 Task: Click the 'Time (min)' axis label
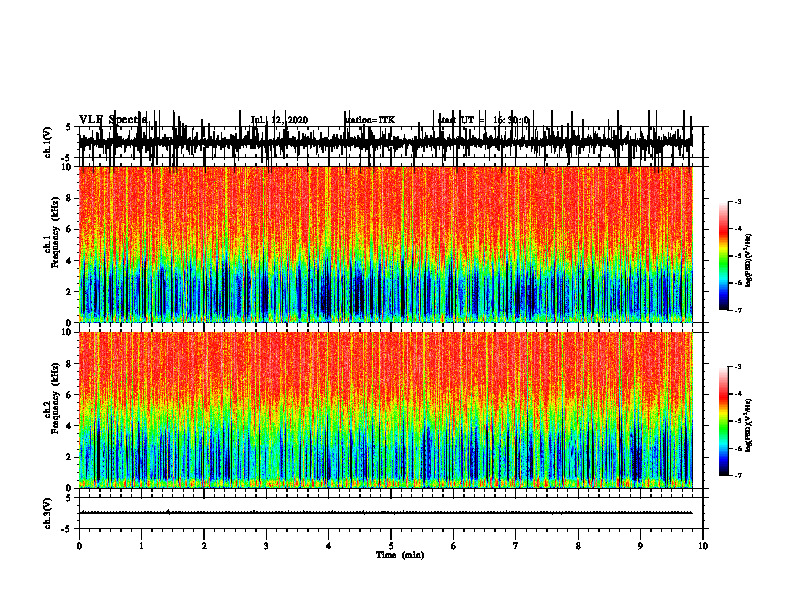400,555
